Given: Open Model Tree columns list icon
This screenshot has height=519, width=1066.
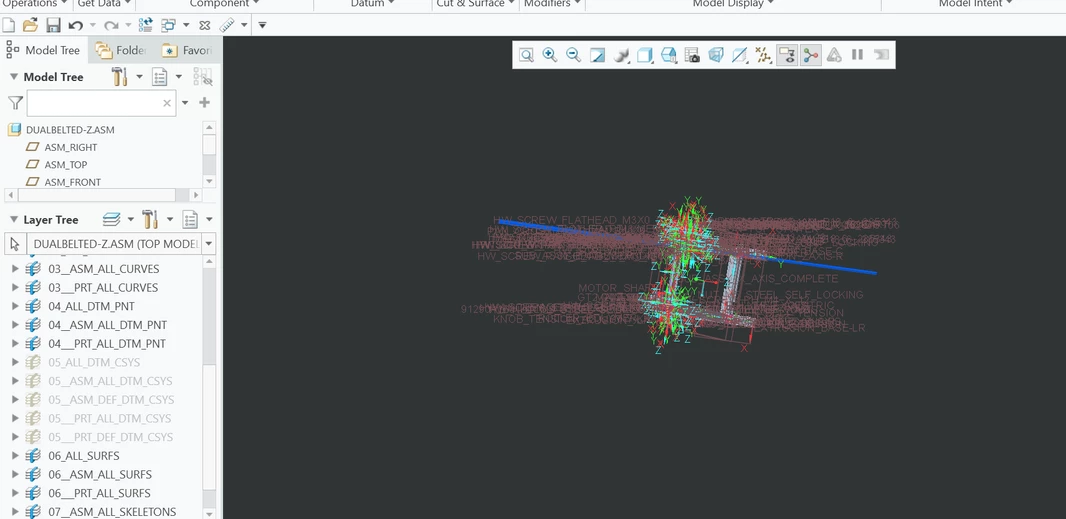Looking at the screenshot, I should 160,77.
